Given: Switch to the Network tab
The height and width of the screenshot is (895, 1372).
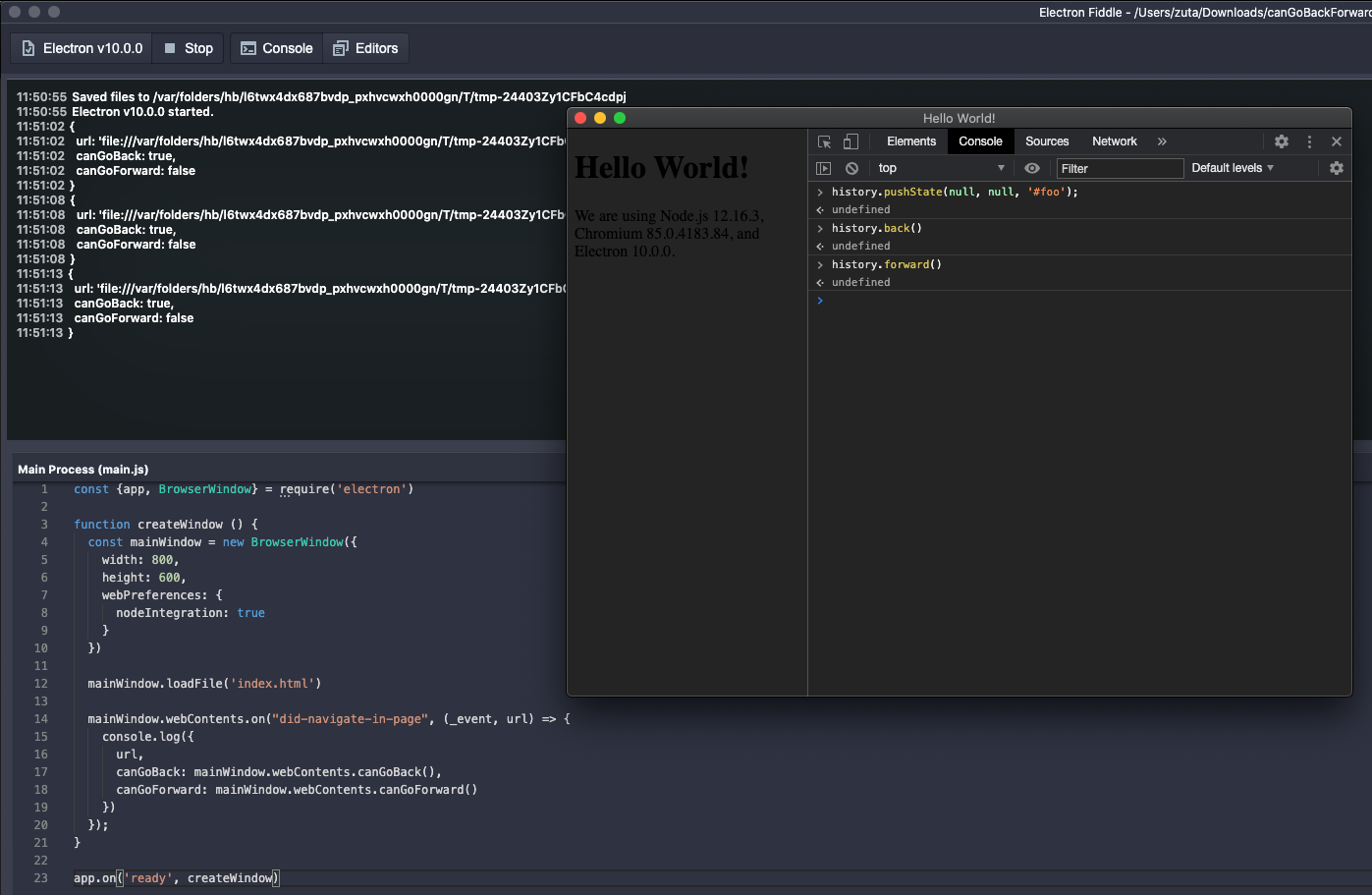Looking at the screenshot, I should (1114, 141).
